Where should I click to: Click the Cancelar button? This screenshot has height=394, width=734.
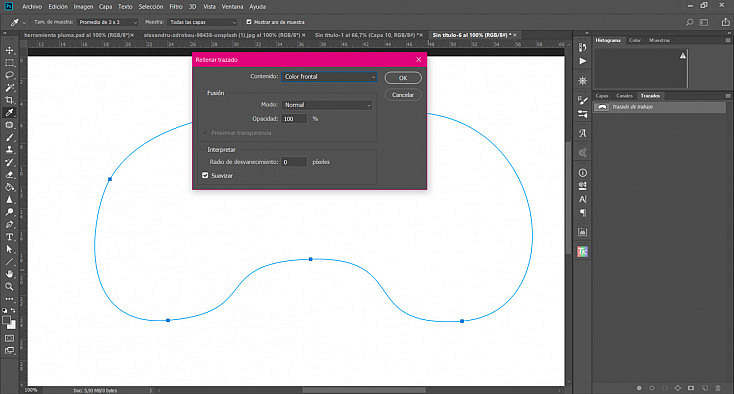click(x=403, y=95)
